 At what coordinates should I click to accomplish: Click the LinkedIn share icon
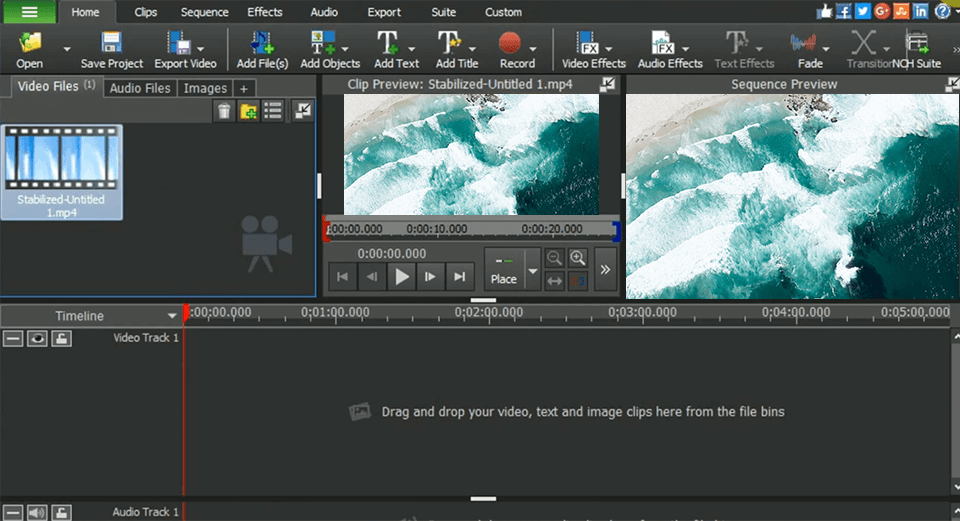coord(920,11)
